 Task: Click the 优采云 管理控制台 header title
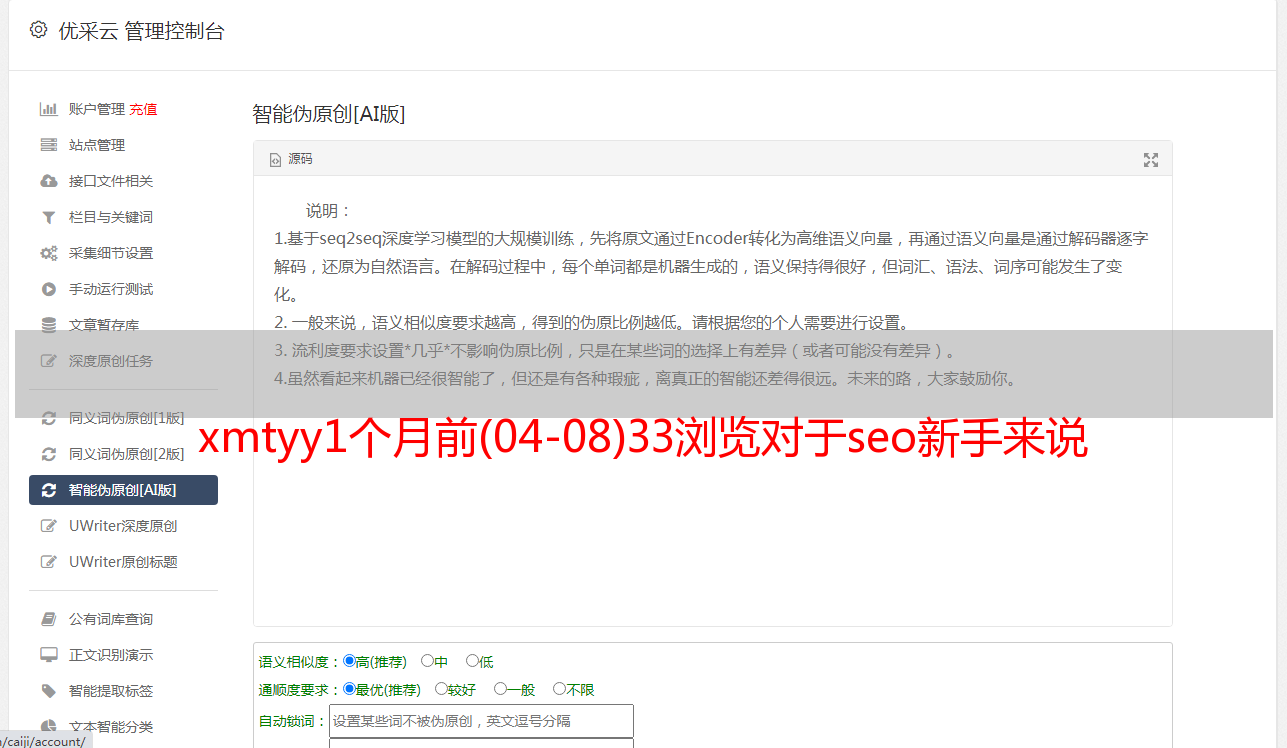click(x=141, y=31)
